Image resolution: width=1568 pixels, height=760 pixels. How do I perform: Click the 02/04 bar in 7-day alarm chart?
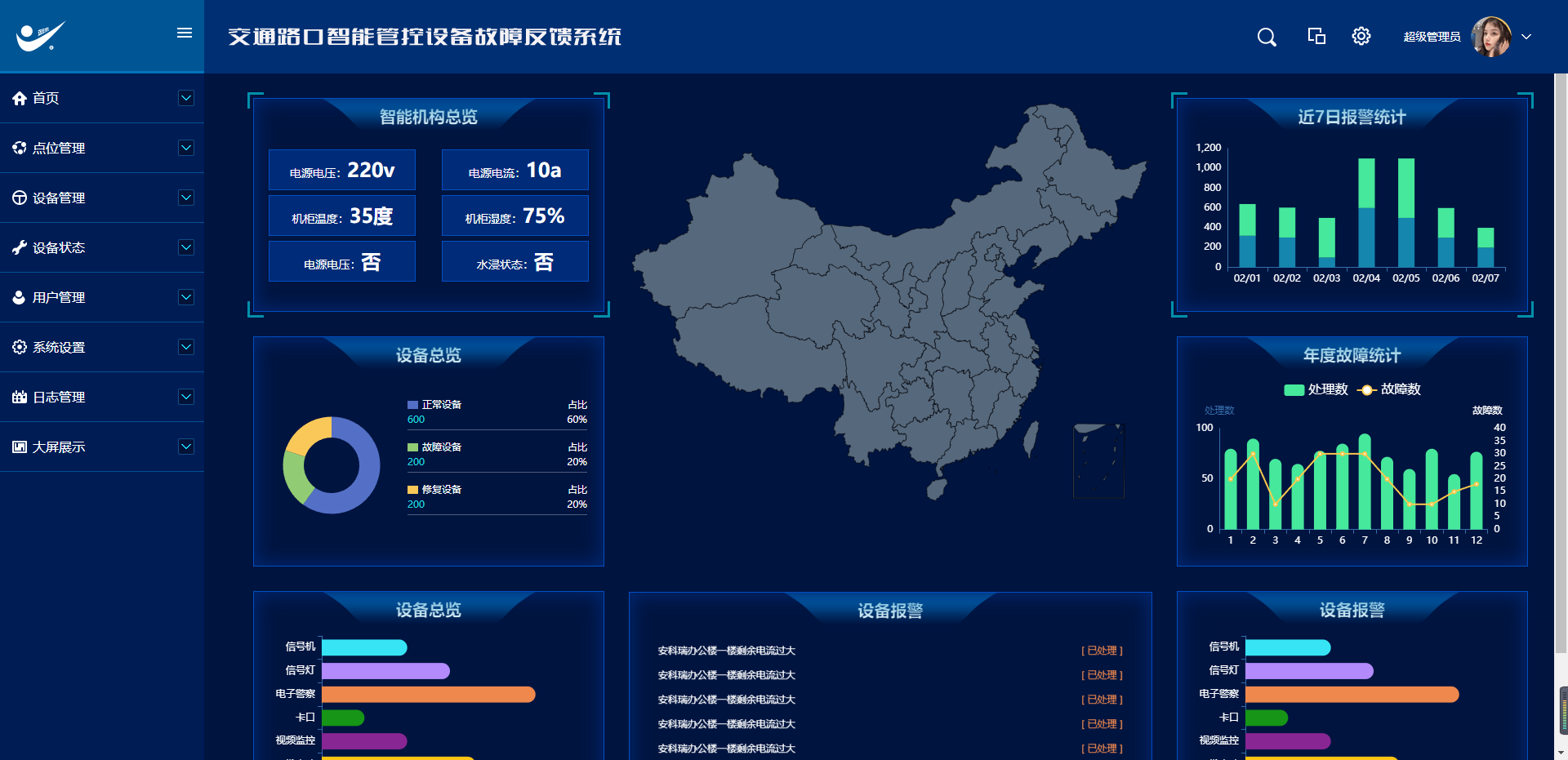pyautogui.click(x=1366, y=212)
